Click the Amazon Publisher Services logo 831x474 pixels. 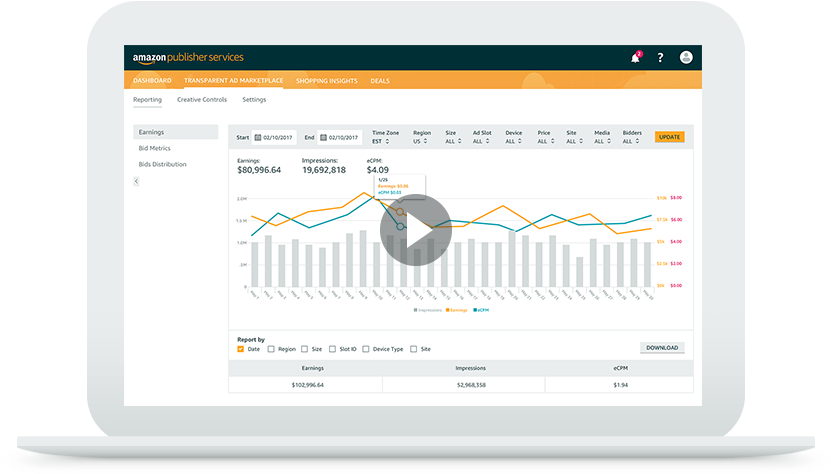188,57
